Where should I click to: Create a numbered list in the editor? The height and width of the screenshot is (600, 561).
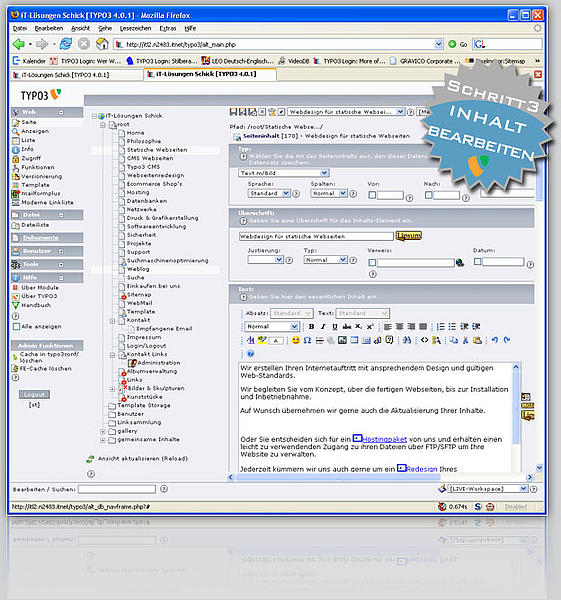[440, 326]
